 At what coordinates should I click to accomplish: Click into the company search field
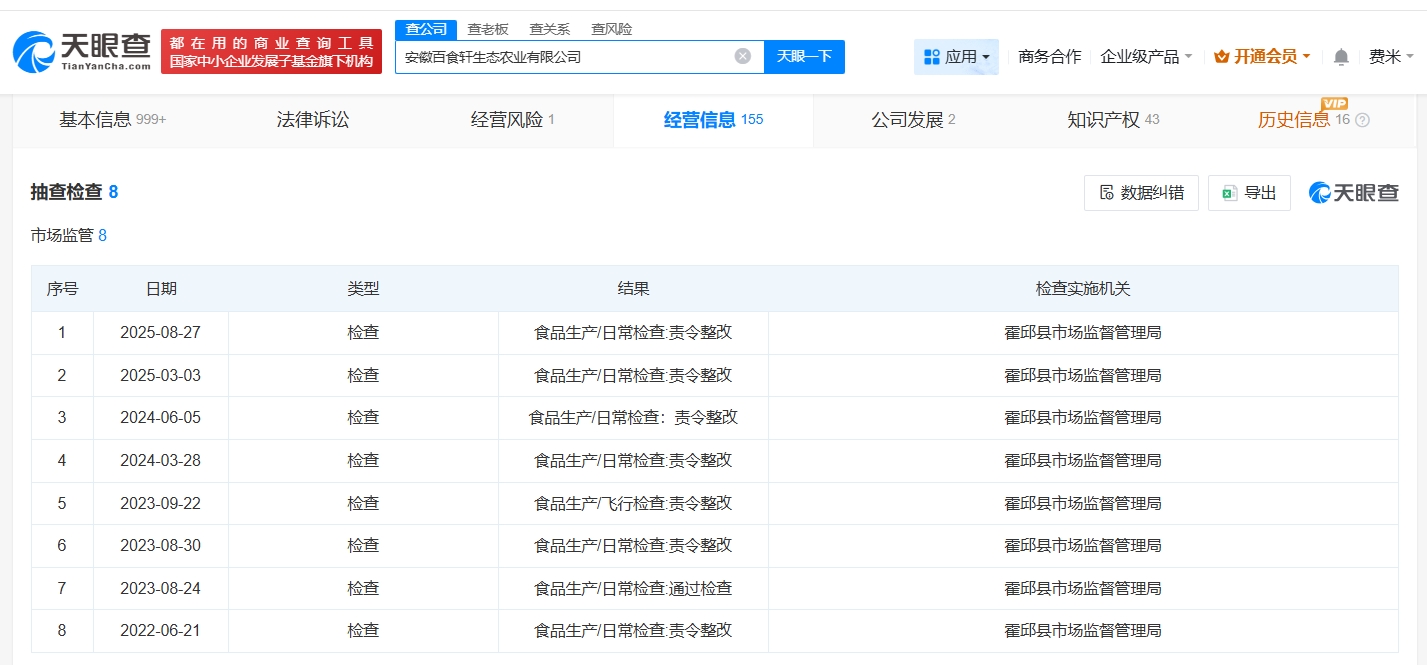tap(565, 57)
